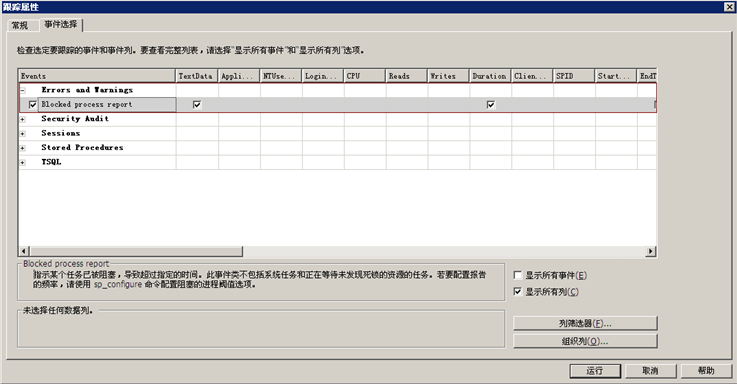
Task: Select the Security Audit row label
Action: 75,119
